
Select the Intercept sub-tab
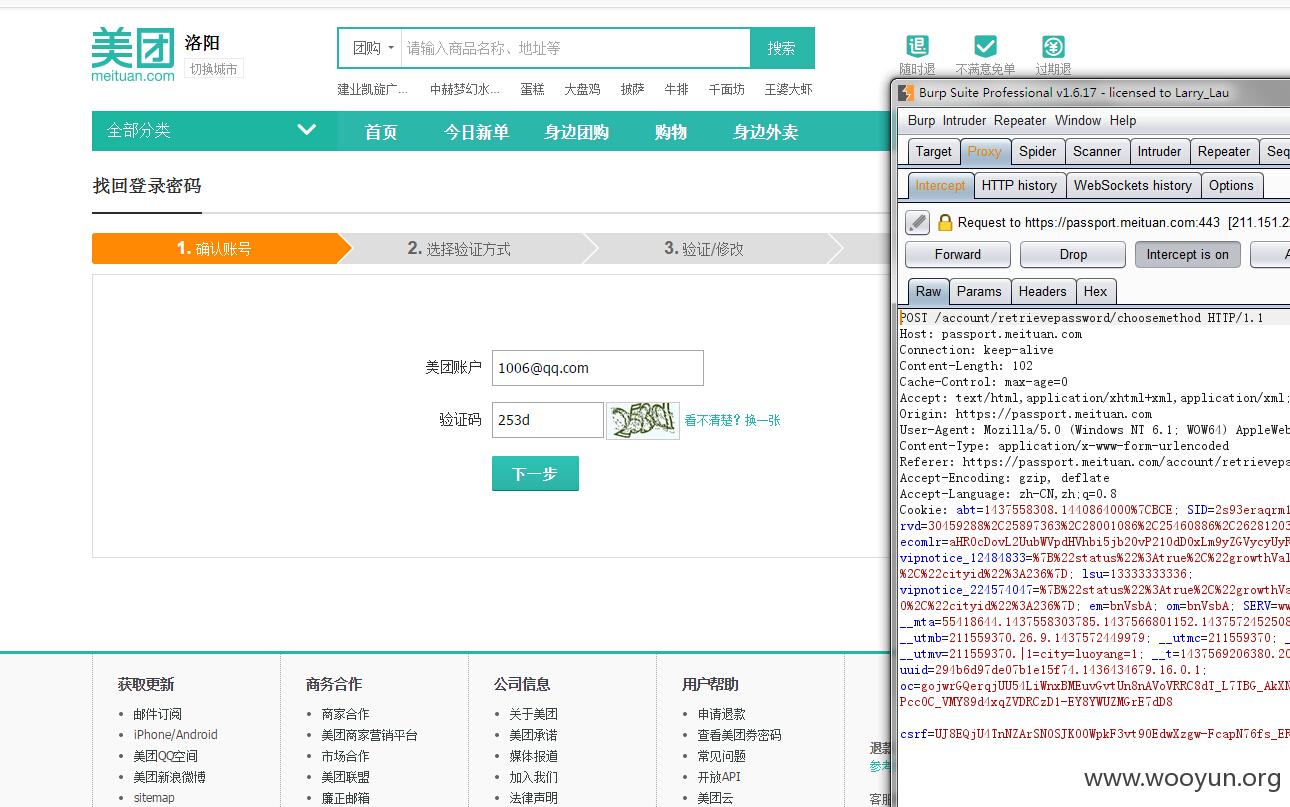(x=940, y=185)
